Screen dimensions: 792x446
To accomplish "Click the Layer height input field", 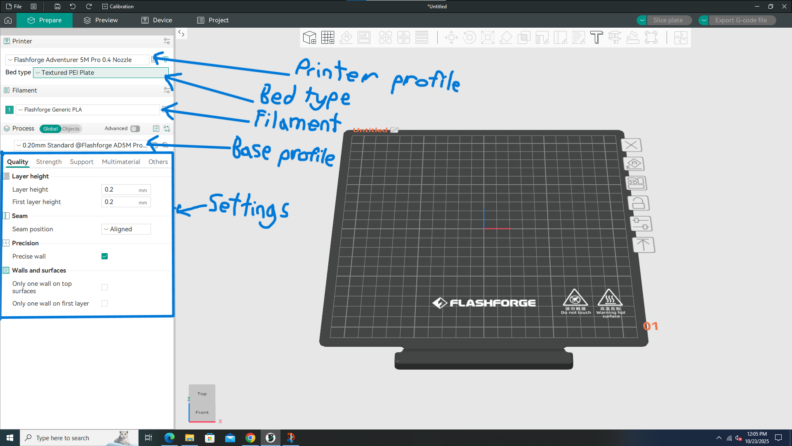I will 126,190.
